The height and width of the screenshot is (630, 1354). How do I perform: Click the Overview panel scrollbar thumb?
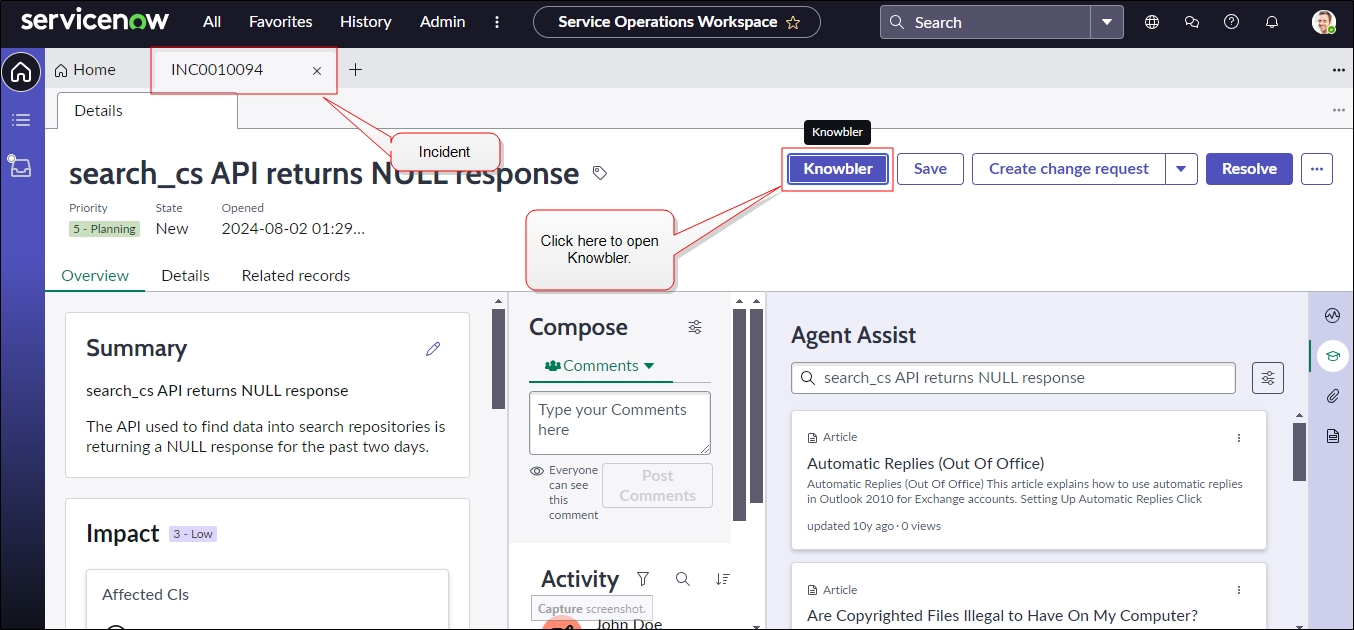click(x=498, y=359)
